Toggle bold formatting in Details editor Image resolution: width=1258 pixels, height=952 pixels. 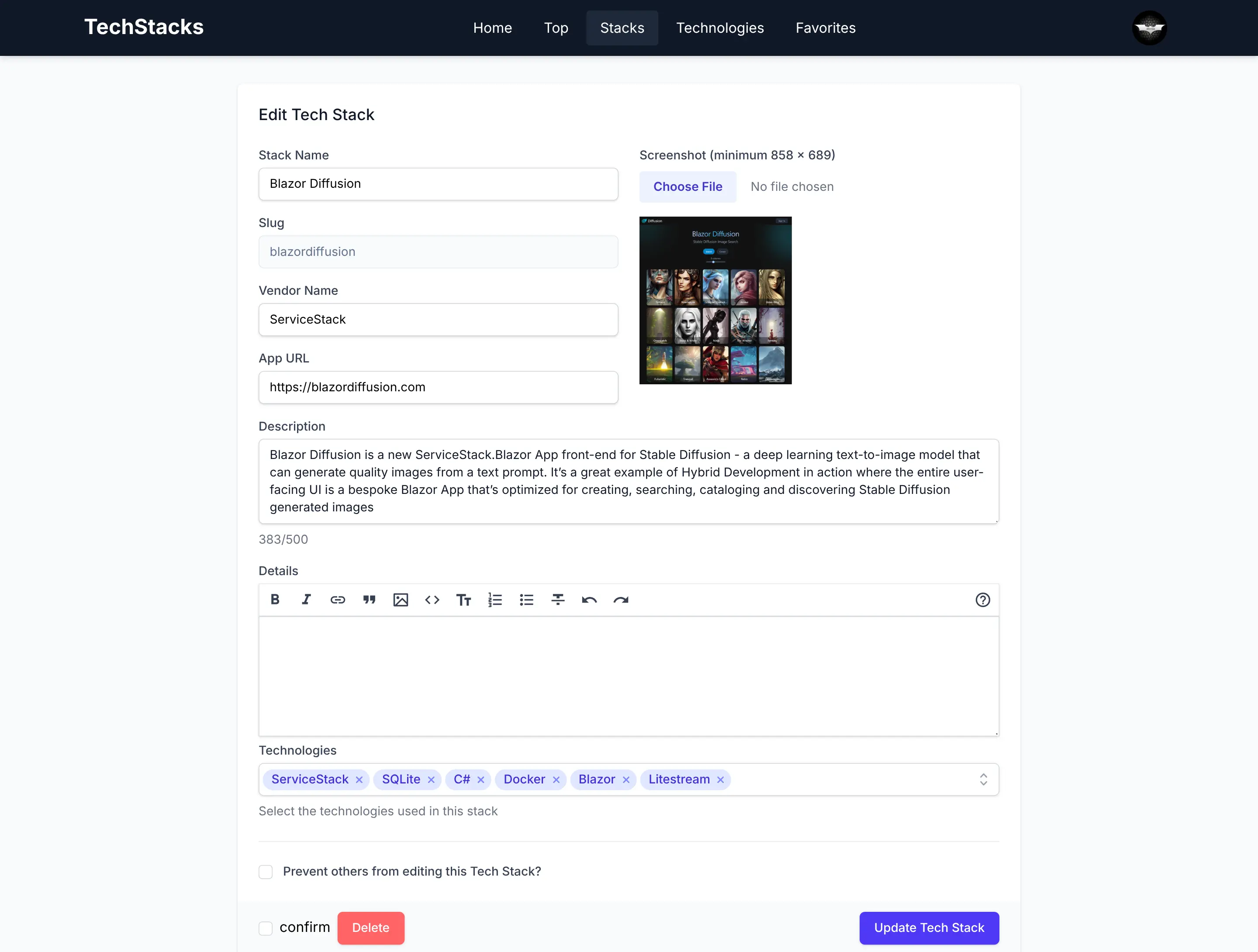point(275,600)
